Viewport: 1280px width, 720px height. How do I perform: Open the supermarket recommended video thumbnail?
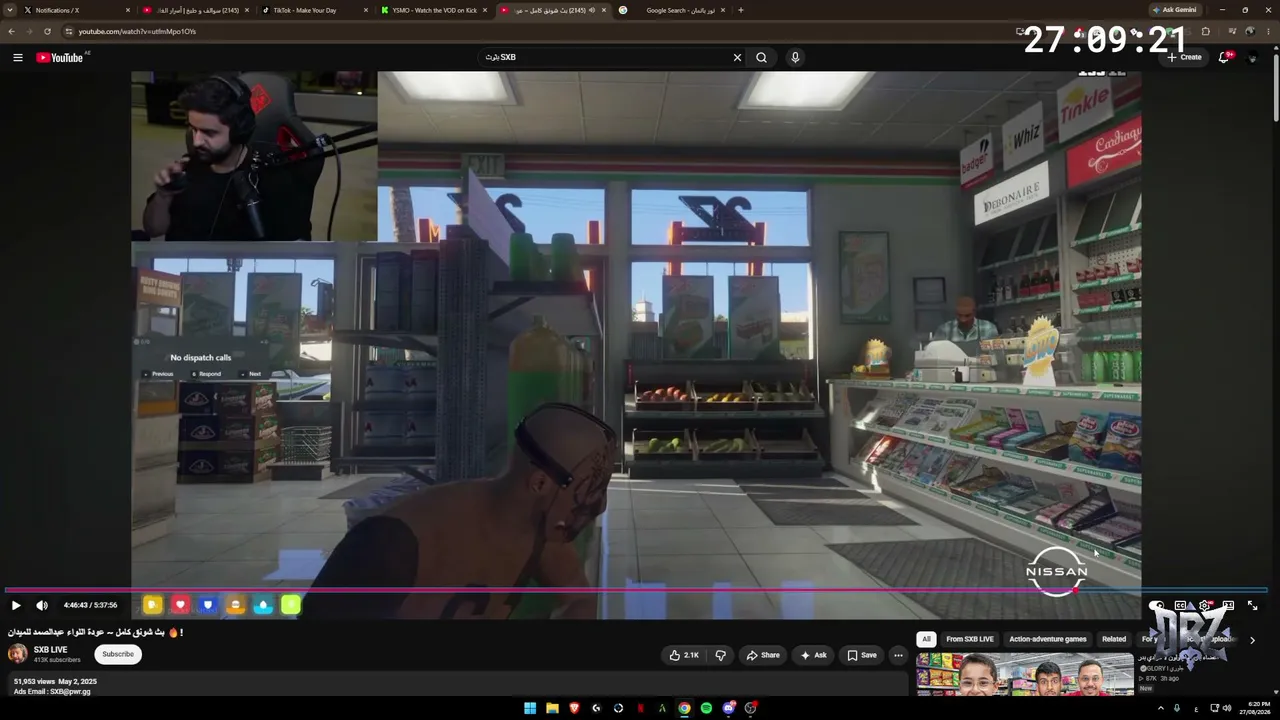[x=1025, y=674]
